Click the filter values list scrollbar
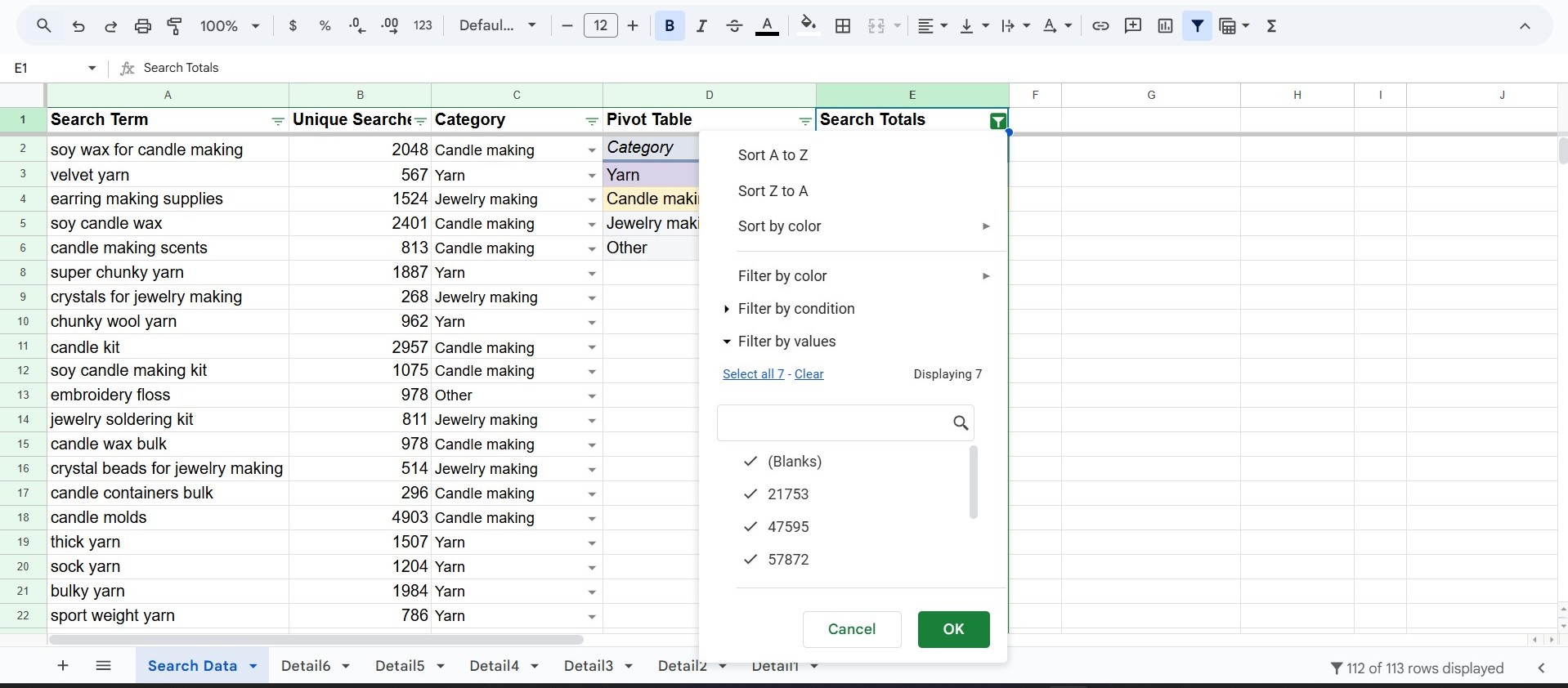 (x=973, y=482)
